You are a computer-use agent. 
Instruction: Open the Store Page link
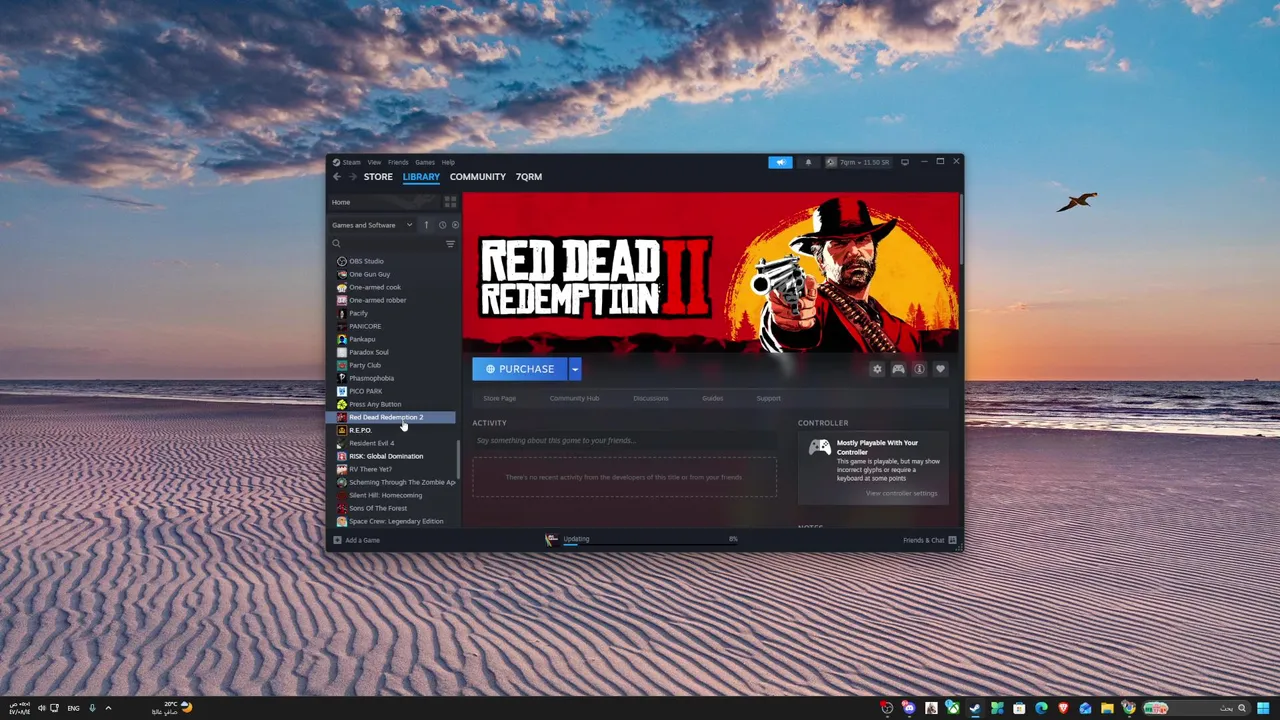tap(500, 398)
